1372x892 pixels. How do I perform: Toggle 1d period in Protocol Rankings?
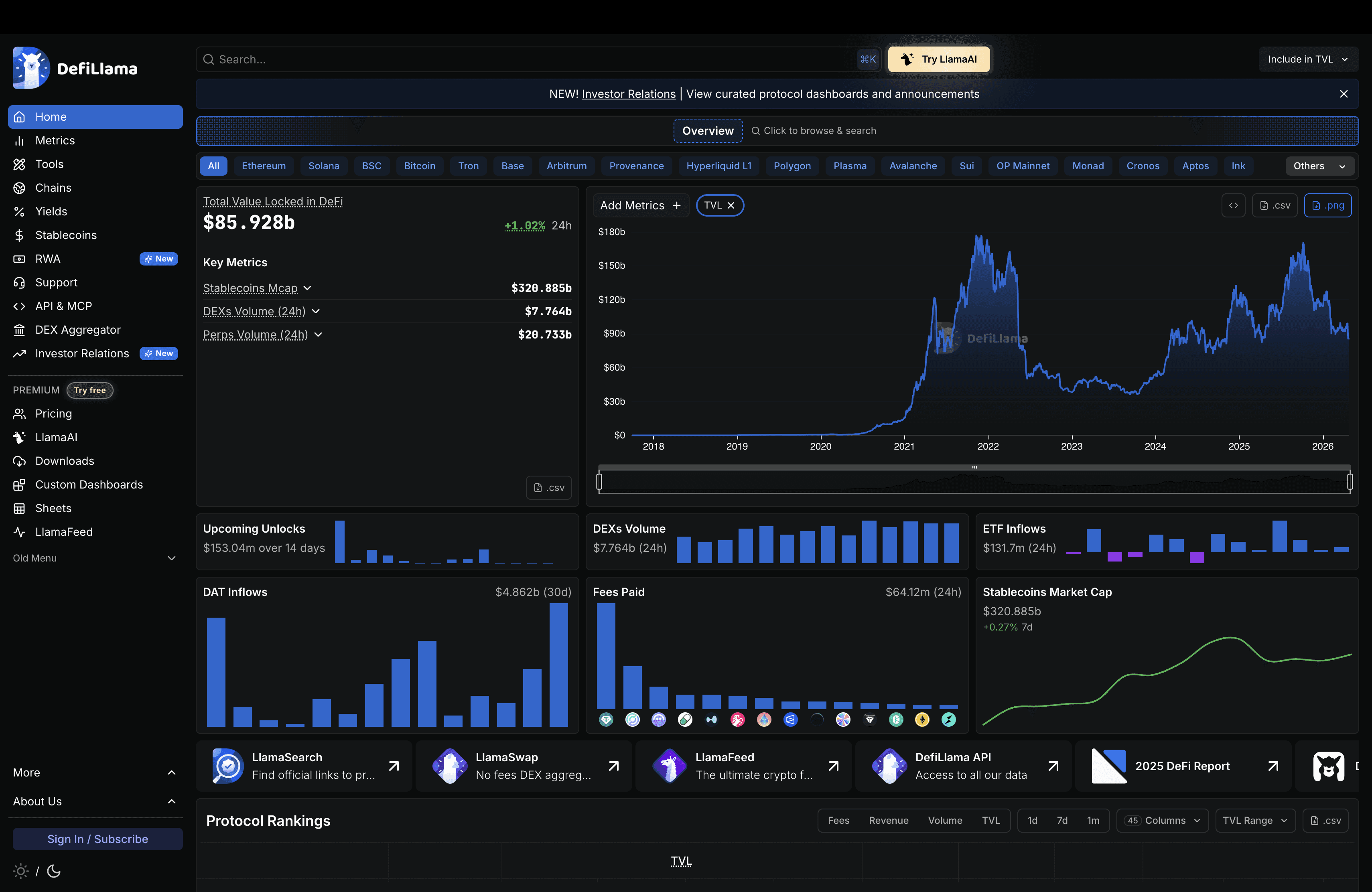(x=1033, y=821)
